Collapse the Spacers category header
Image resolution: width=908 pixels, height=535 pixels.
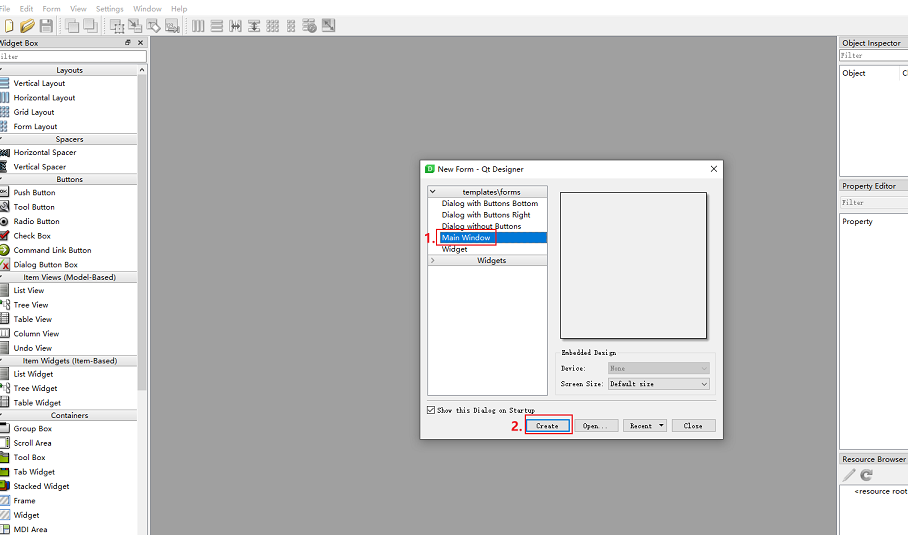pyautogui.click(x=69, y=139)
